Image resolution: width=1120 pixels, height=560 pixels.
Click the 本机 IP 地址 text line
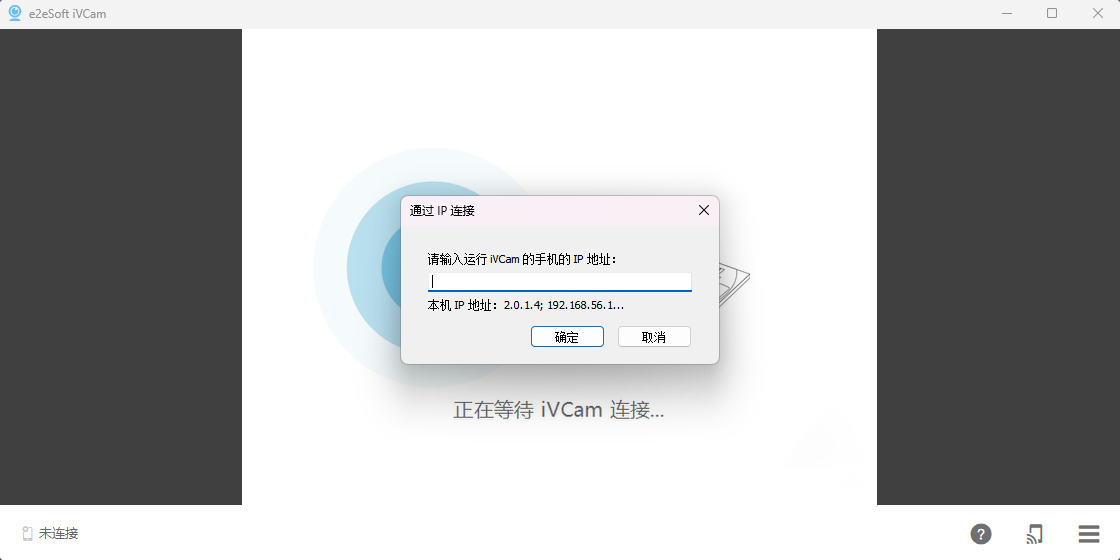(526, 306)
